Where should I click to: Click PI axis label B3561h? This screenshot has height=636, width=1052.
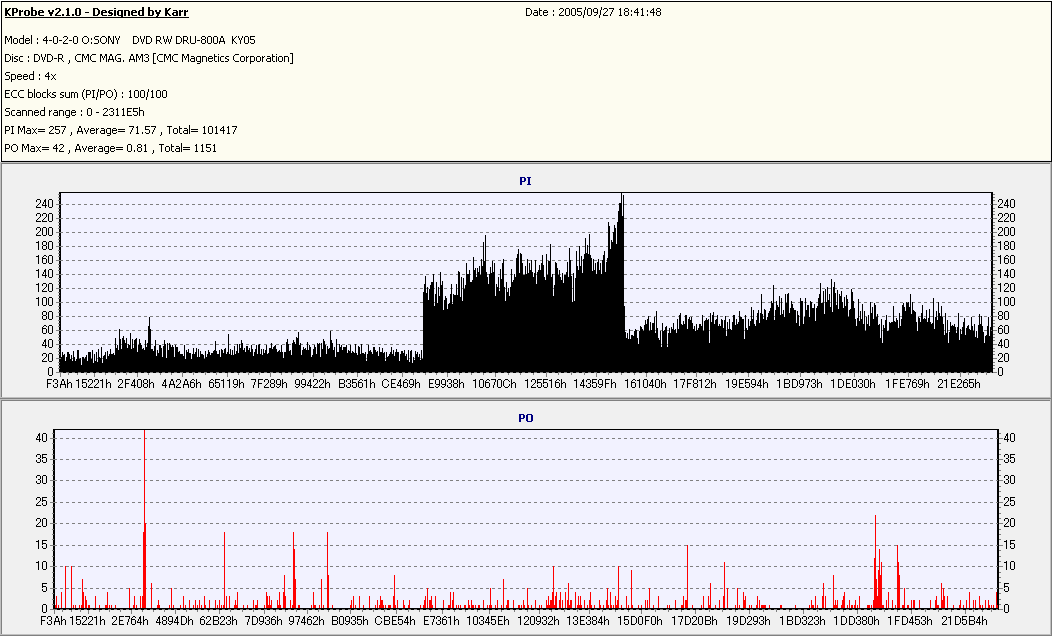coord(357,384)
